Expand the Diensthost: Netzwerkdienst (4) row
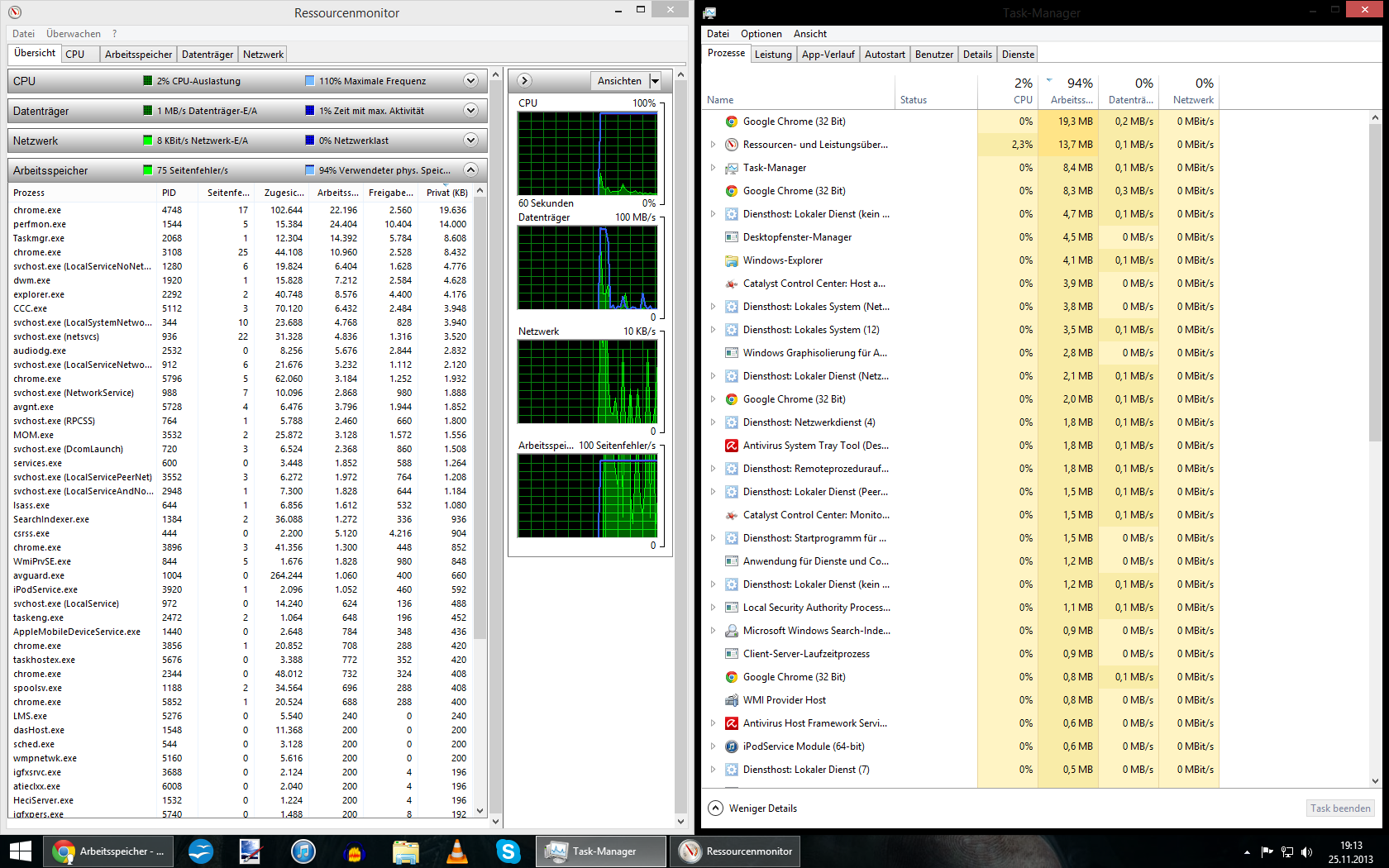 pos(713,422)
